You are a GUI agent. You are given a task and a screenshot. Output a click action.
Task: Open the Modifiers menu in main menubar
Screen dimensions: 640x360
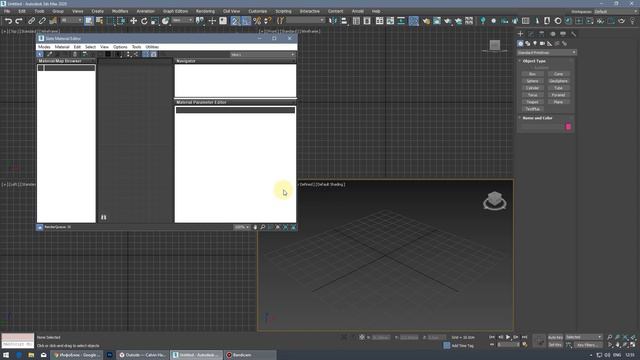pyautogui.click(x=120, y=11)
